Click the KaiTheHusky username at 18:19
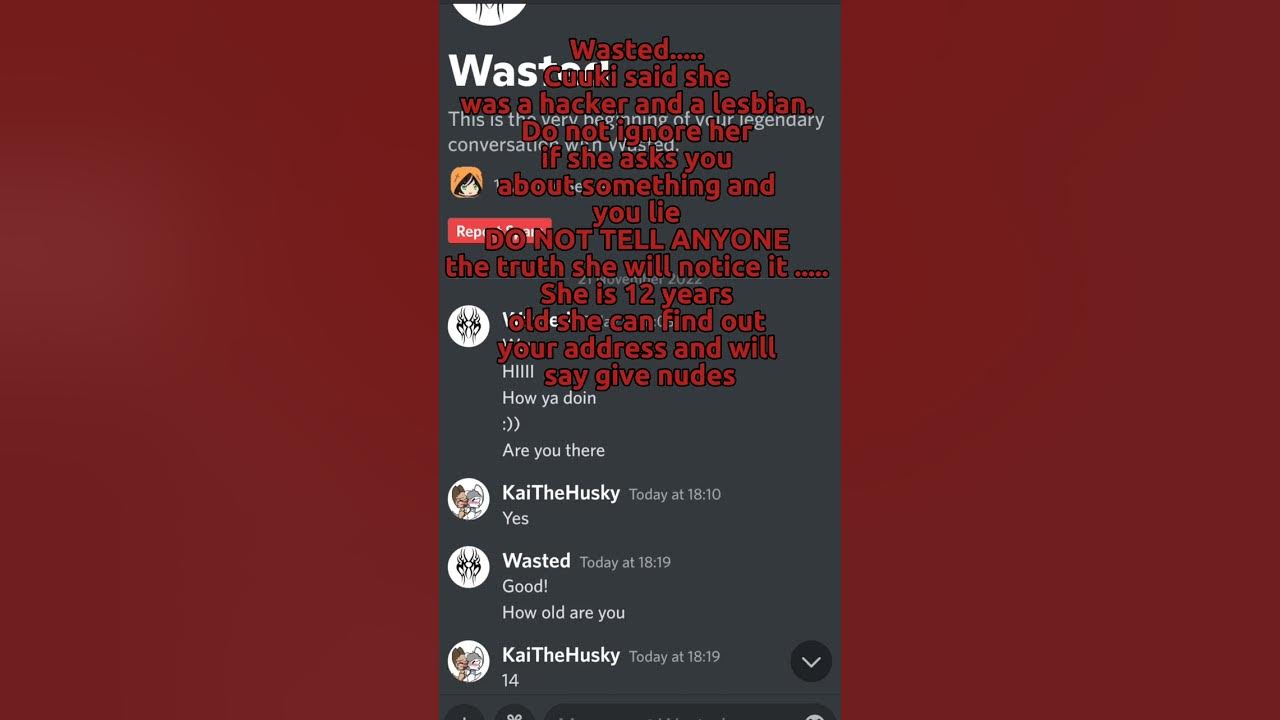This screenshot has height=720, width=1280. click(x=560, y=655)
